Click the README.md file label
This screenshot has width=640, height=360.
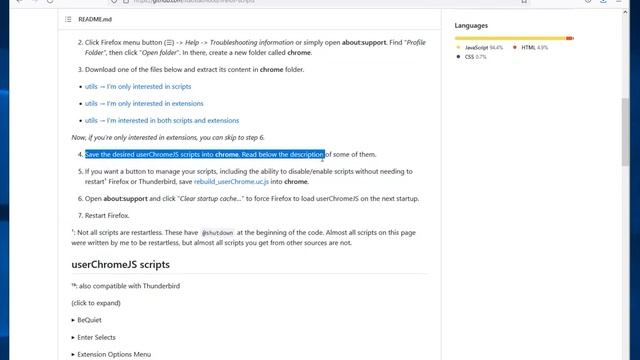click(95, 19)
